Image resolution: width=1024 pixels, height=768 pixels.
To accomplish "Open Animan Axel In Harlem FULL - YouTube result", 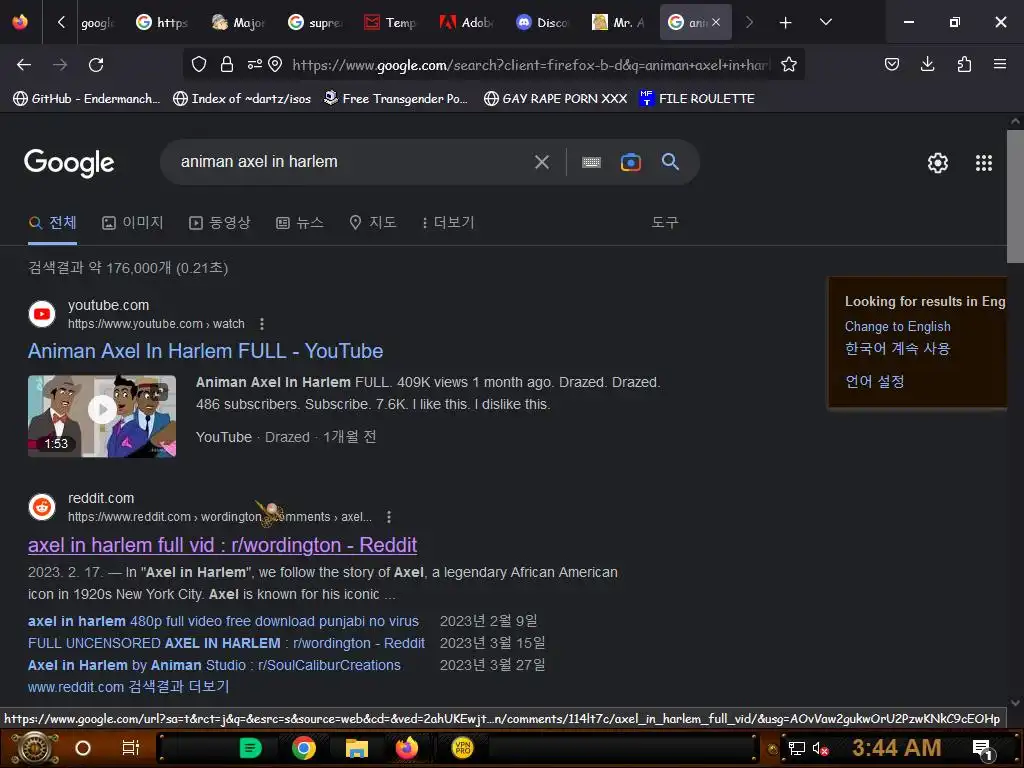I will 205,351.
